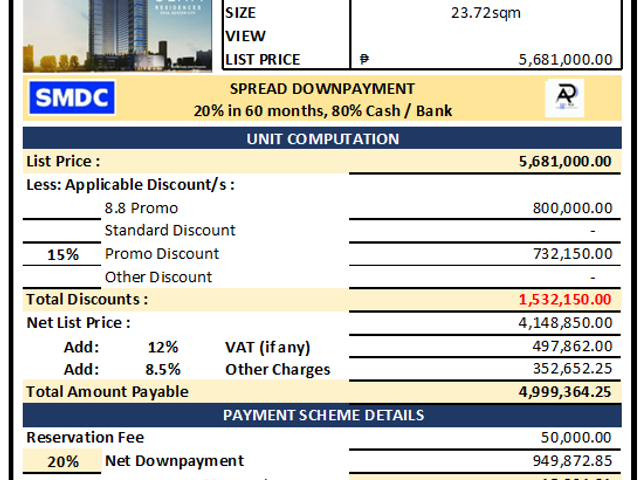The height and width of the screenshot is (480, 640).
Task: Click the Promo Discount value 732,150.00
Action: (x=572, y=254)
